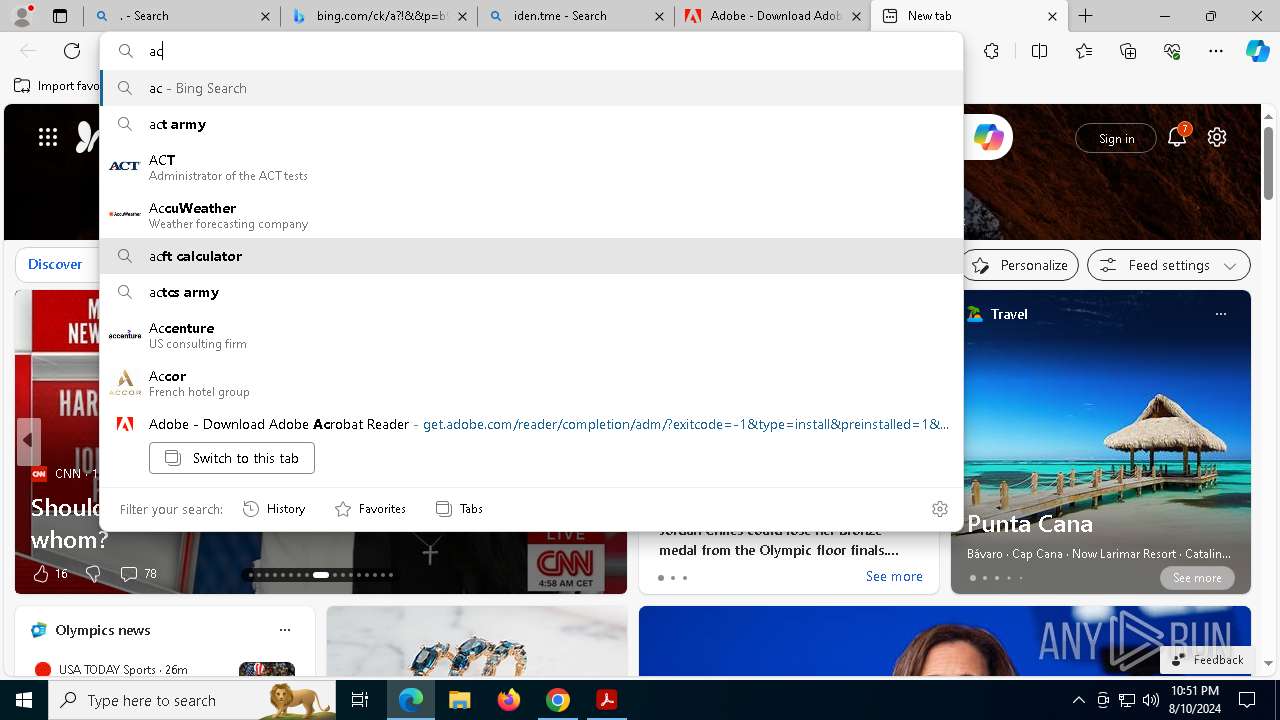The image size is (1280, 720).
Task: Open search filter settings gear
Action: click(x=939, y=509)
